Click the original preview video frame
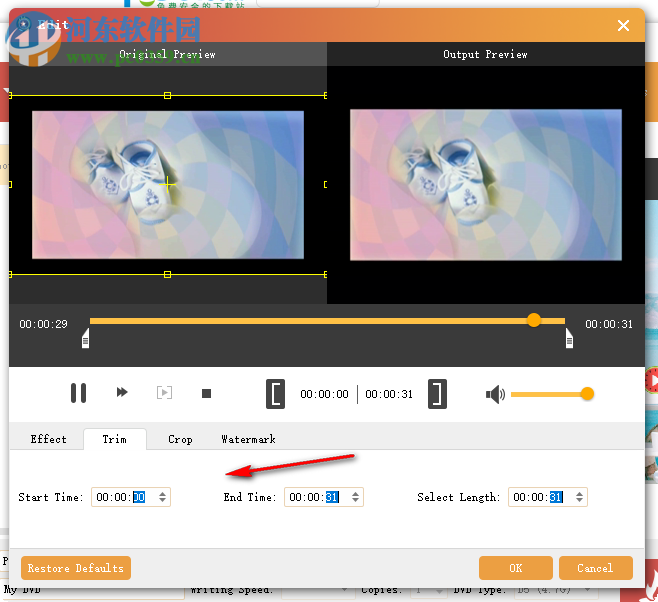This screenshot has height=602, width=658. 168,185
